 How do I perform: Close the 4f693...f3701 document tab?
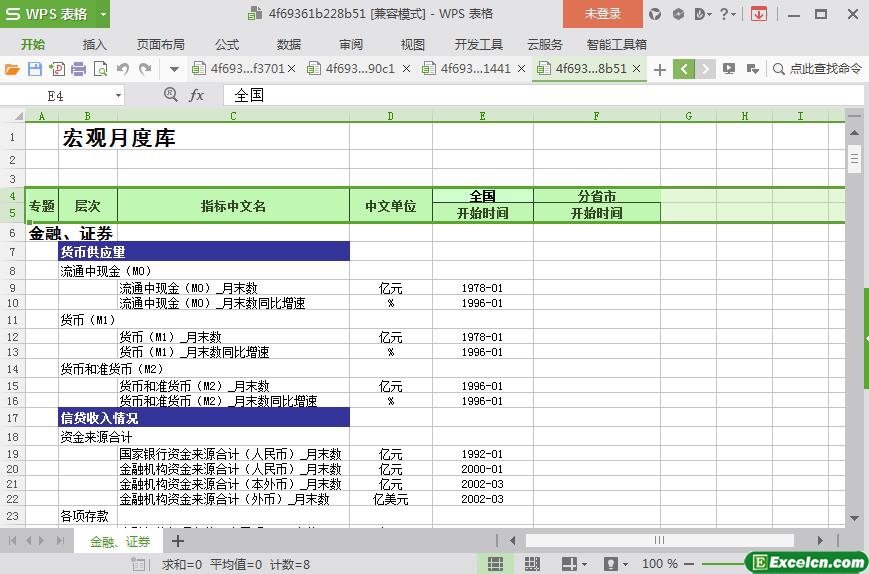[292, 69]
